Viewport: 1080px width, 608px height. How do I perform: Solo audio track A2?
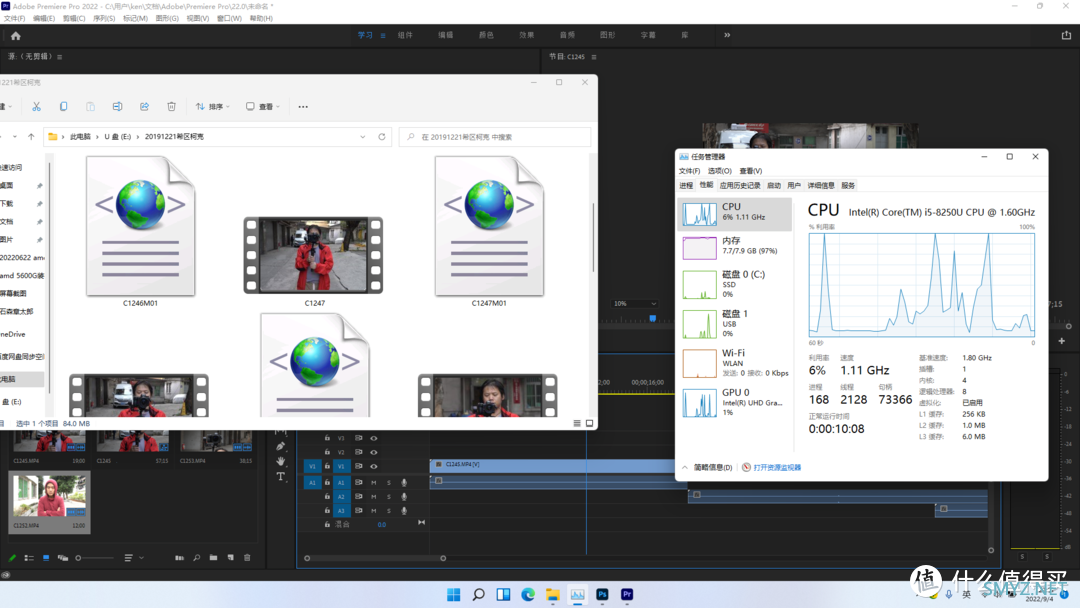(388, 496)
